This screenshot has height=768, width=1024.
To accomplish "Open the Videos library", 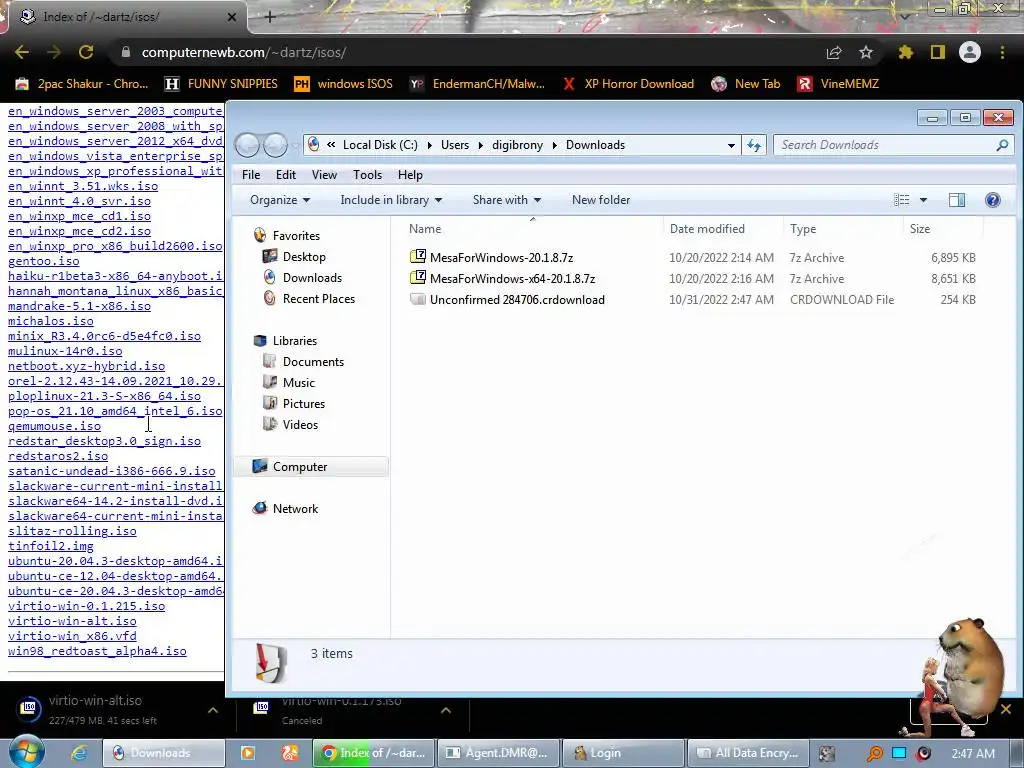I will coord(300,424).
